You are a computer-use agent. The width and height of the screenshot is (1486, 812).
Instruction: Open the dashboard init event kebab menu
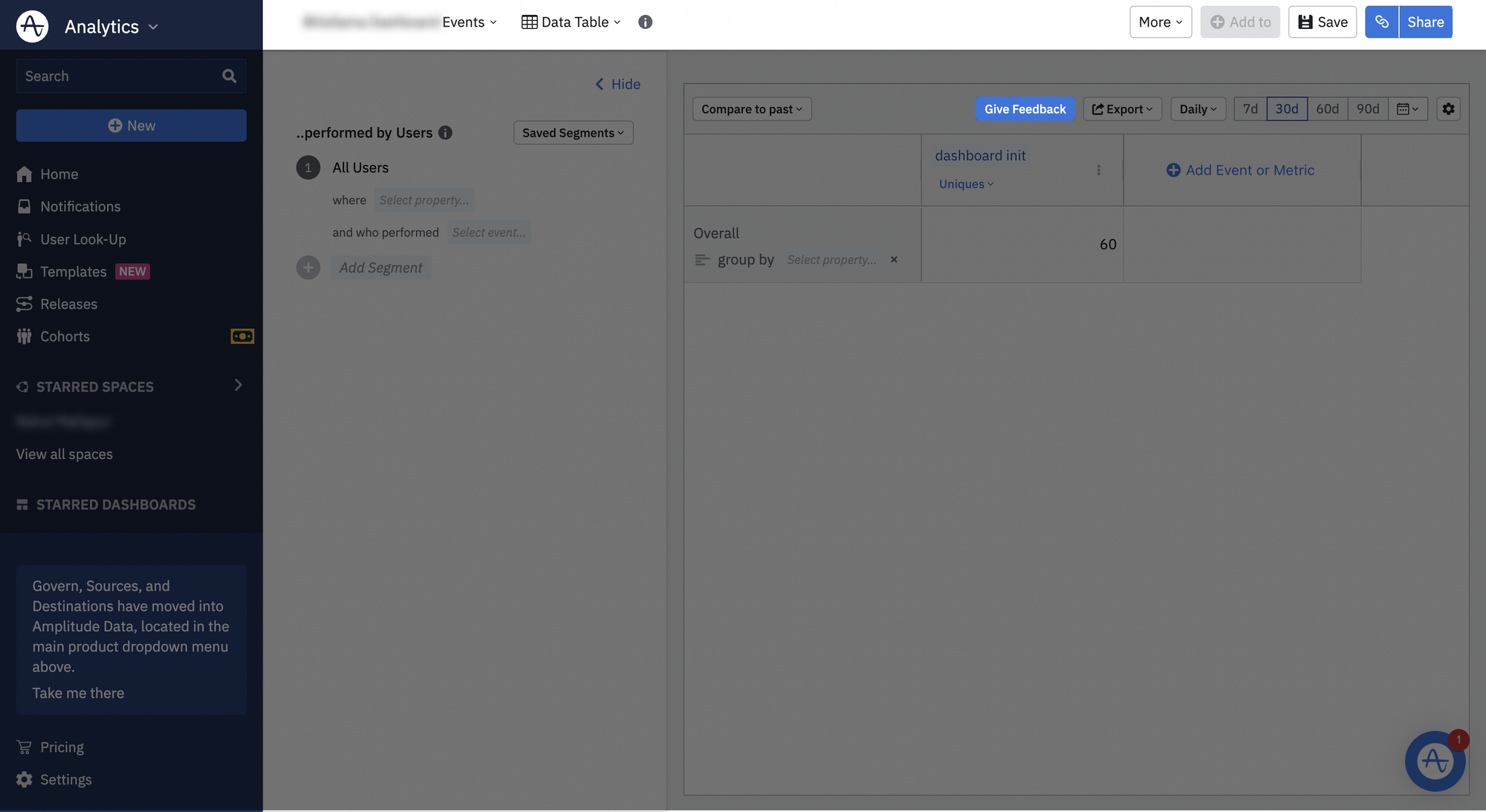click(x=1099, y=169)
